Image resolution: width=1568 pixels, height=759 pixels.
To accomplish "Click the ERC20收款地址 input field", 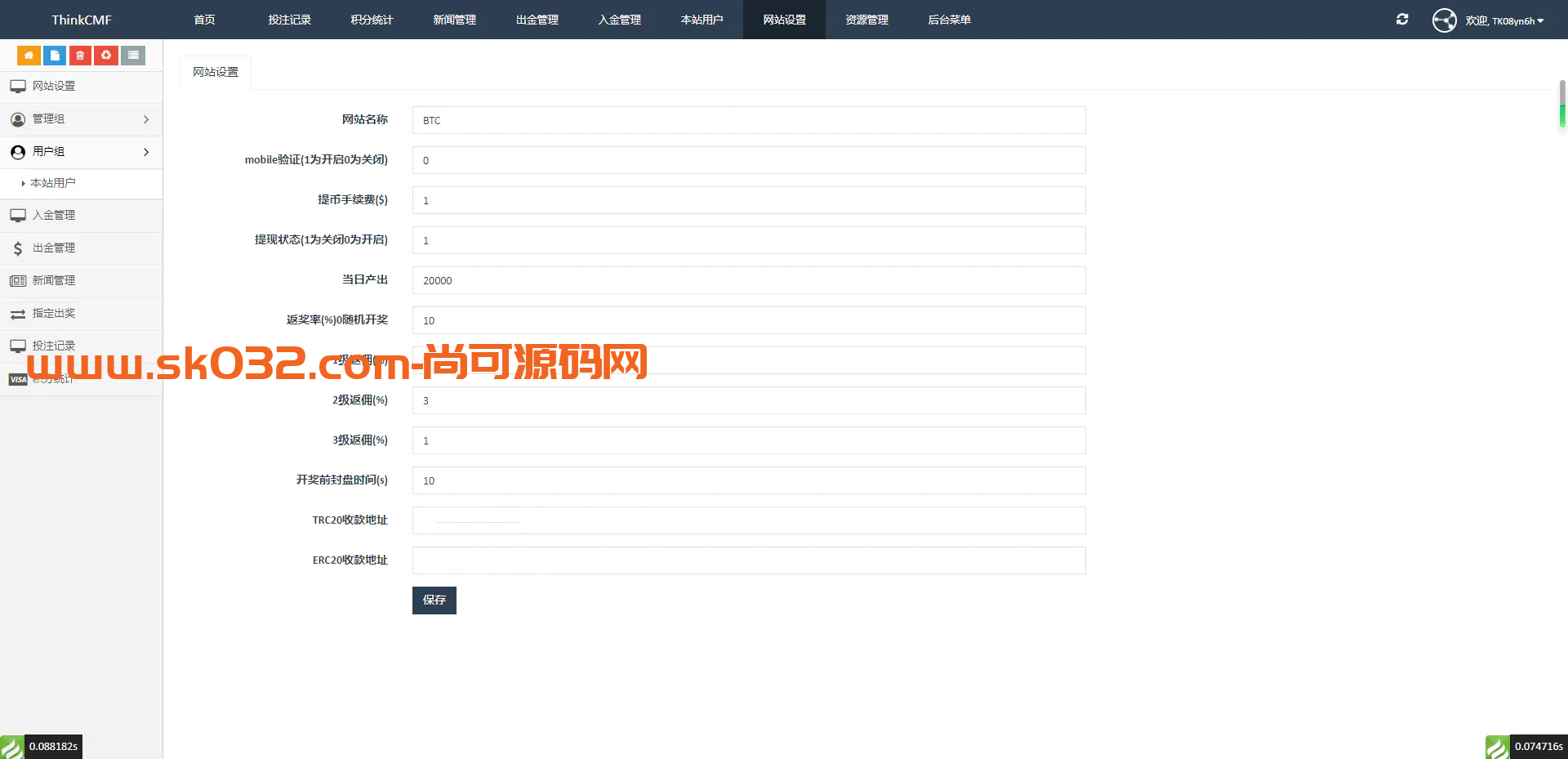I will (x=749, y=560).
